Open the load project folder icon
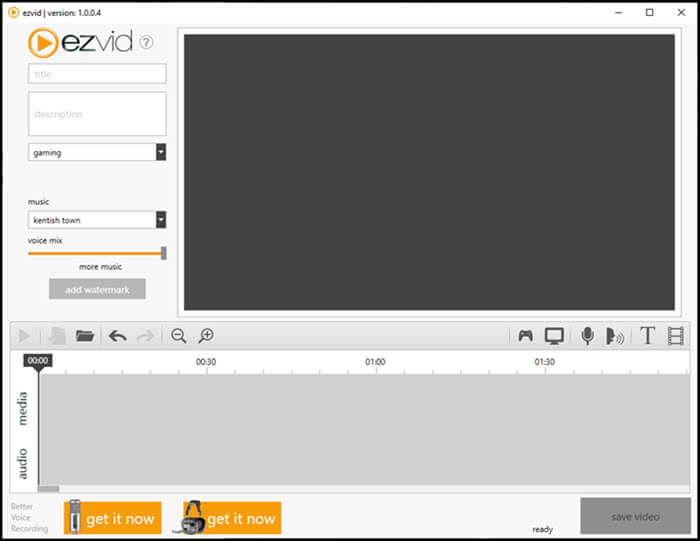 (84, 336)
